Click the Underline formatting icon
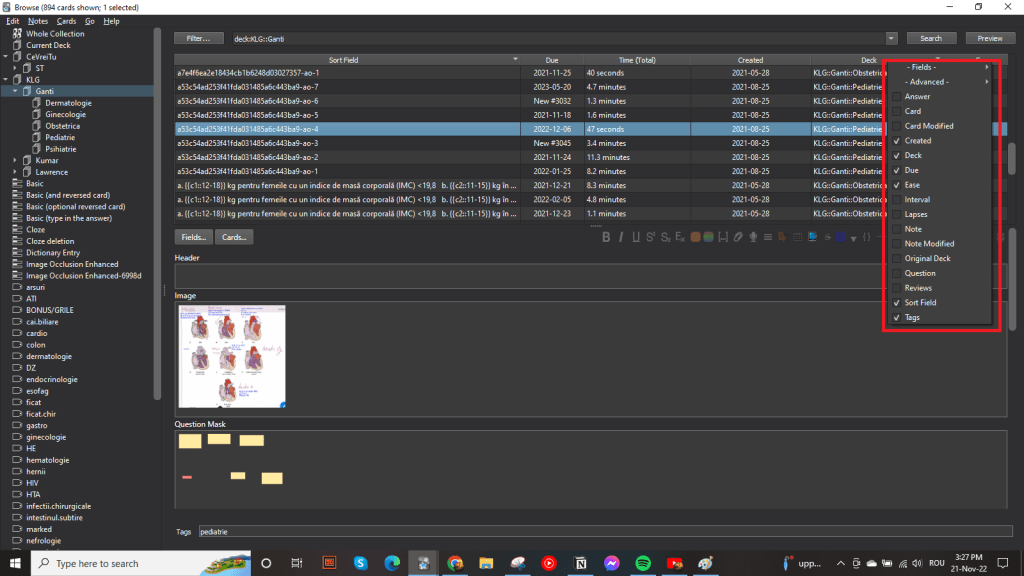 (635, 237)
